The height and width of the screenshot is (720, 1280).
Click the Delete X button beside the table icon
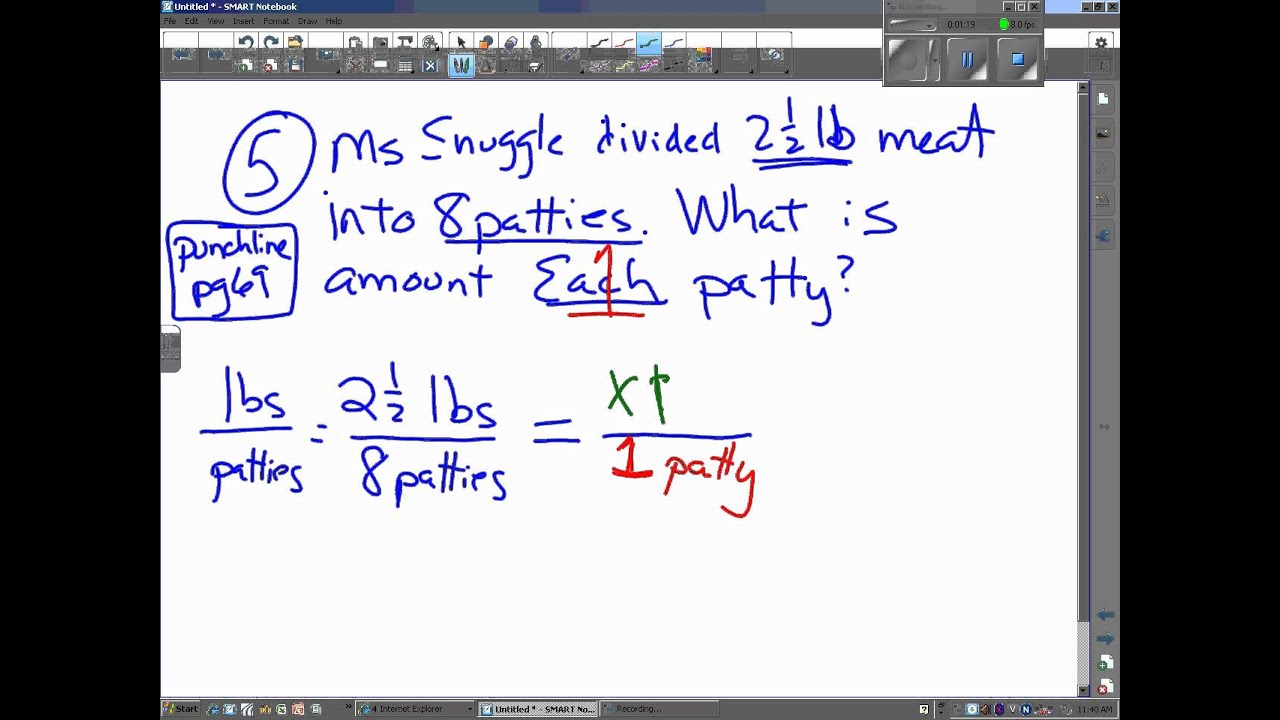[x=430, y=65]
